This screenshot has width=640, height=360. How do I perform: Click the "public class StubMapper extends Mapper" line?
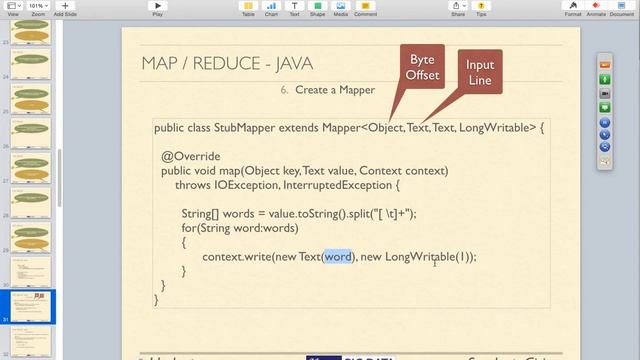click(349, 128)
